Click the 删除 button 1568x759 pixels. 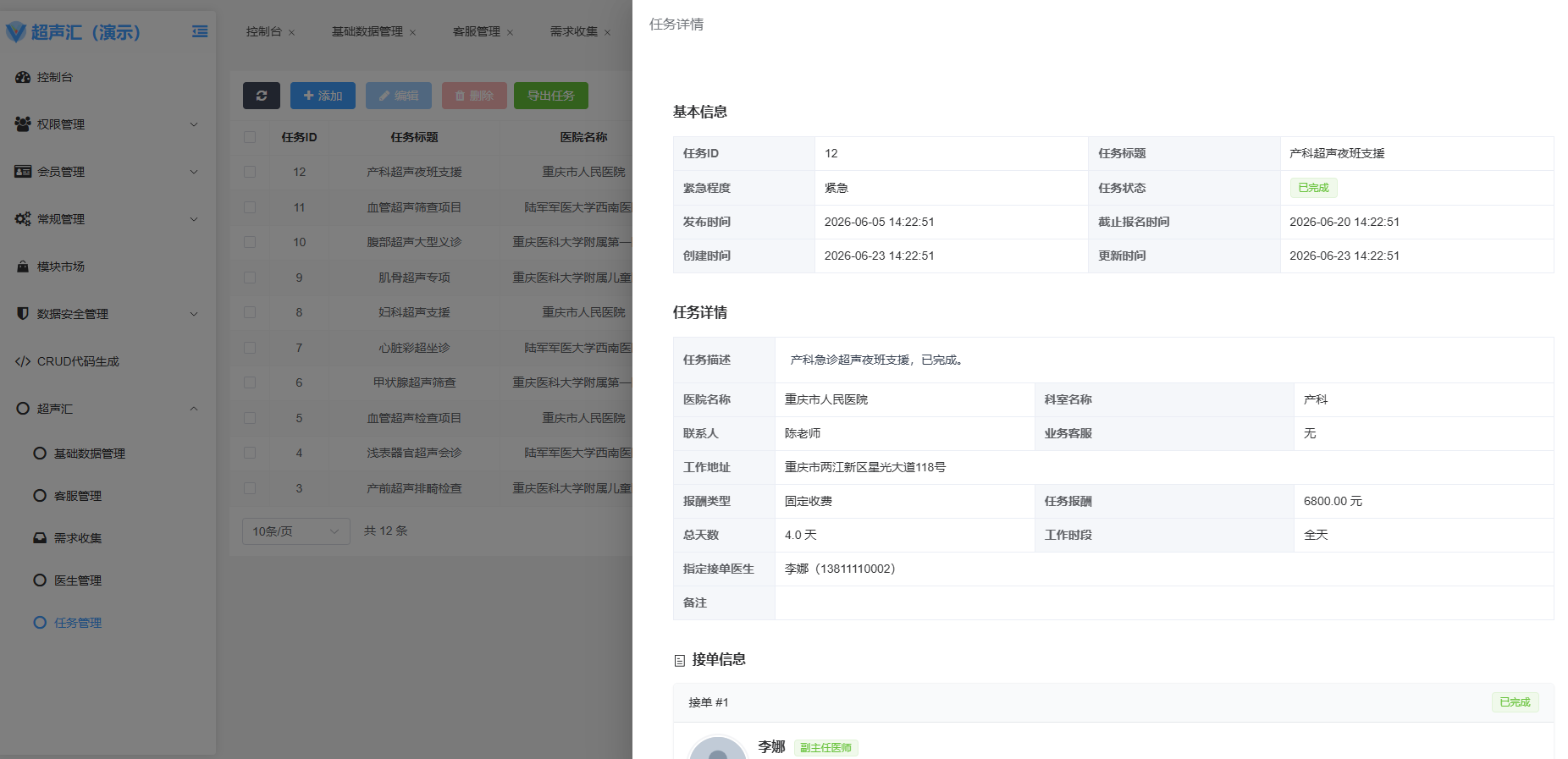(x=474, y=96)
